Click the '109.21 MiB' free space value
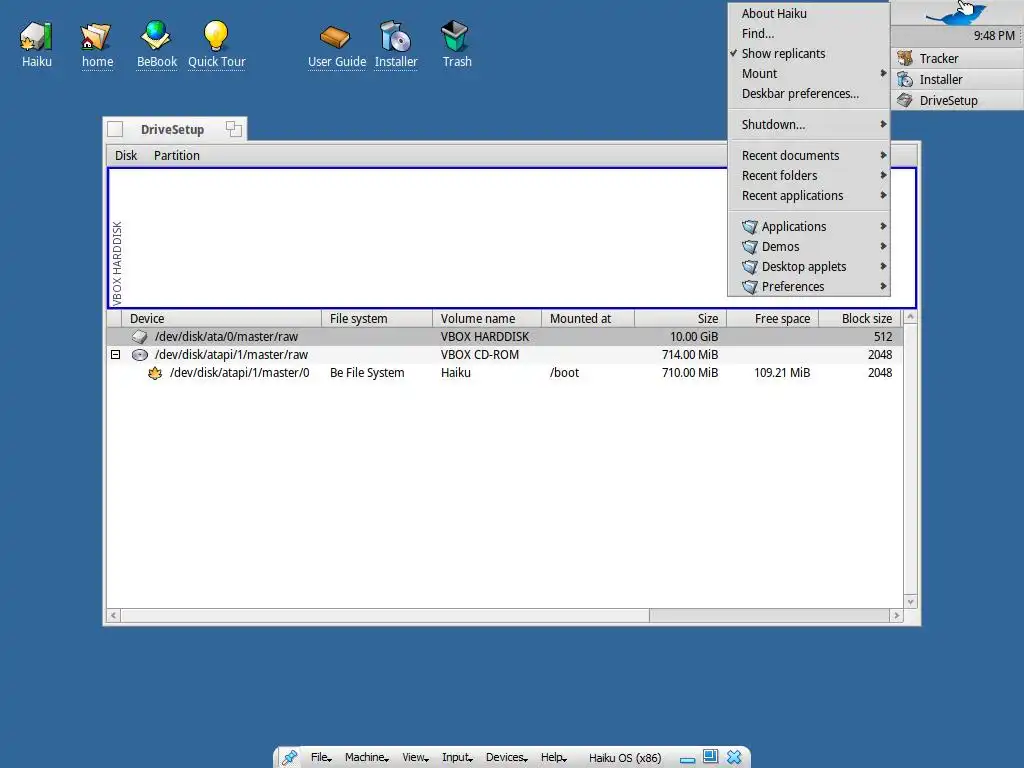 tap(782, 373)
